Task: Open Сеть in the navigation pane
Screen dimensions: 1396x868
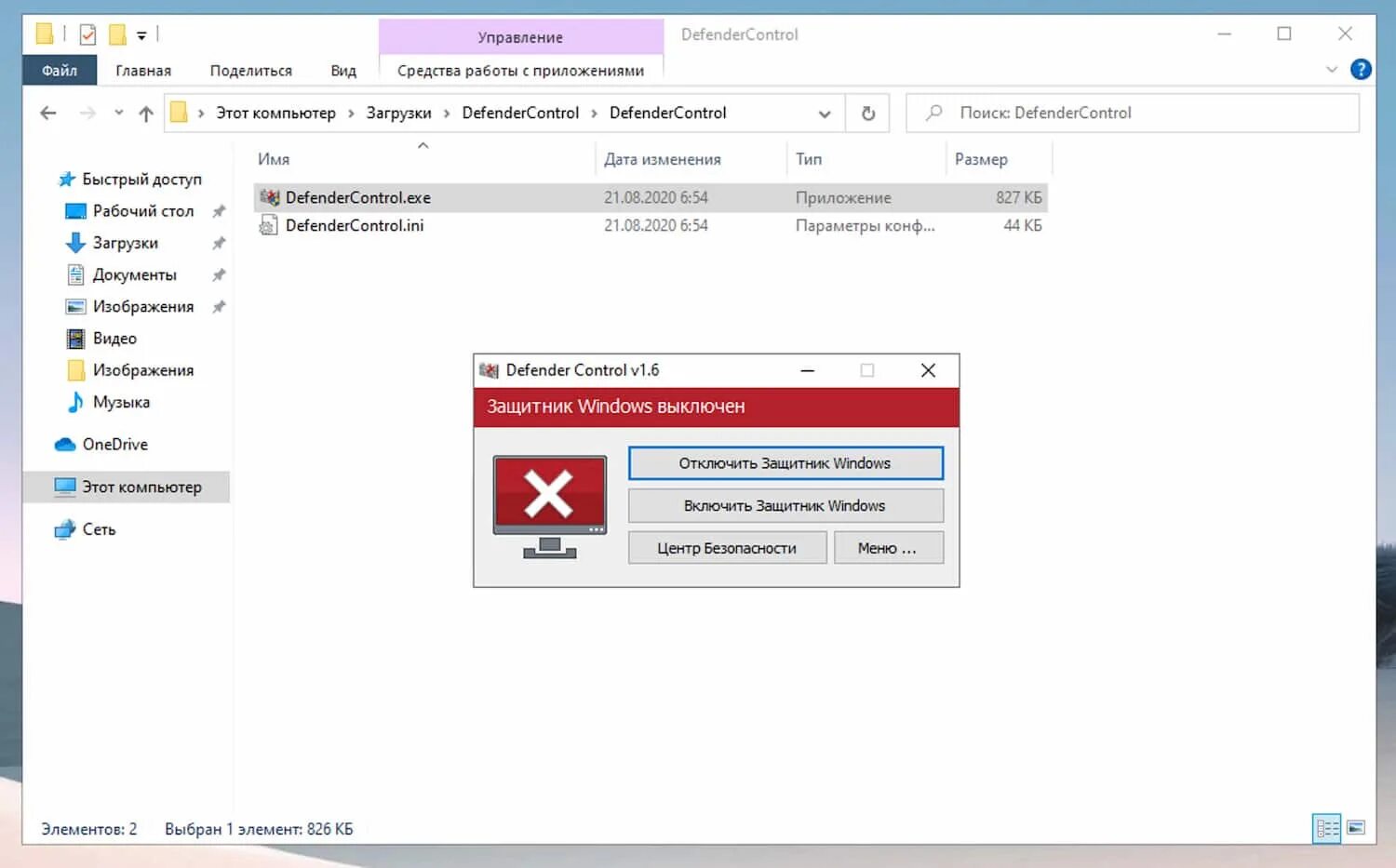Action: coord(99,529)
